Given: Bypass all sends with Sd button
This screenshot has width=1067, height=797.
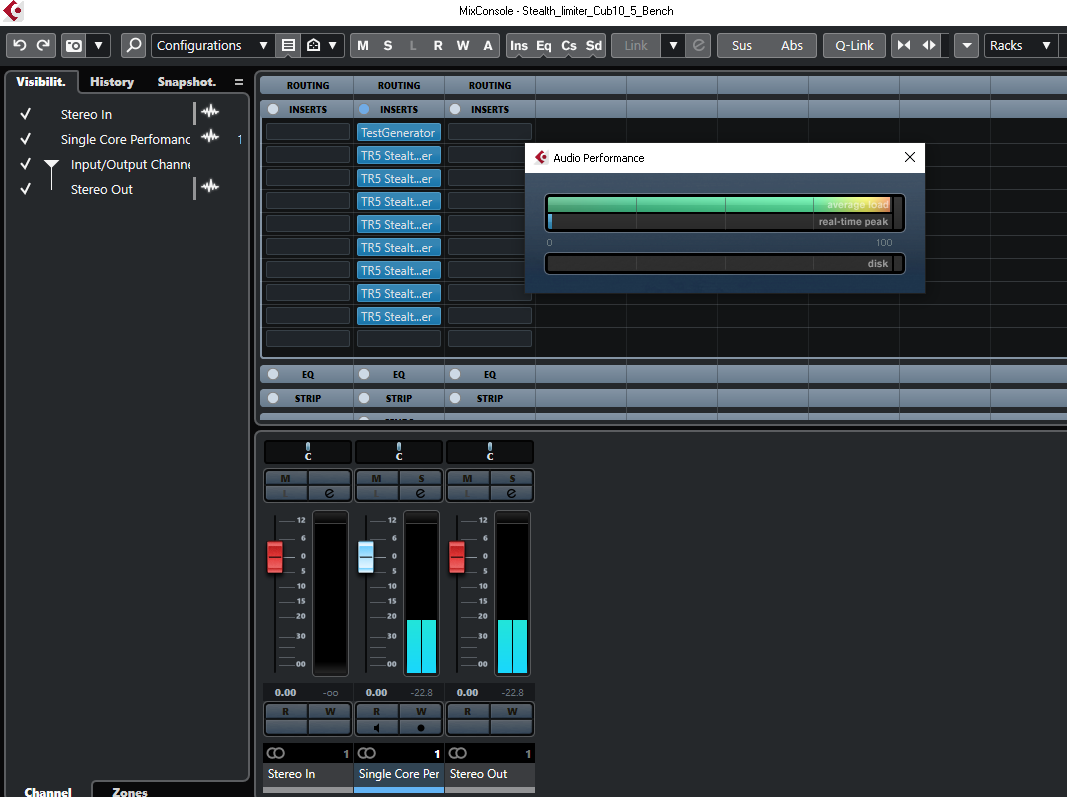Looking at the screenshot, I should pos(594,46).
